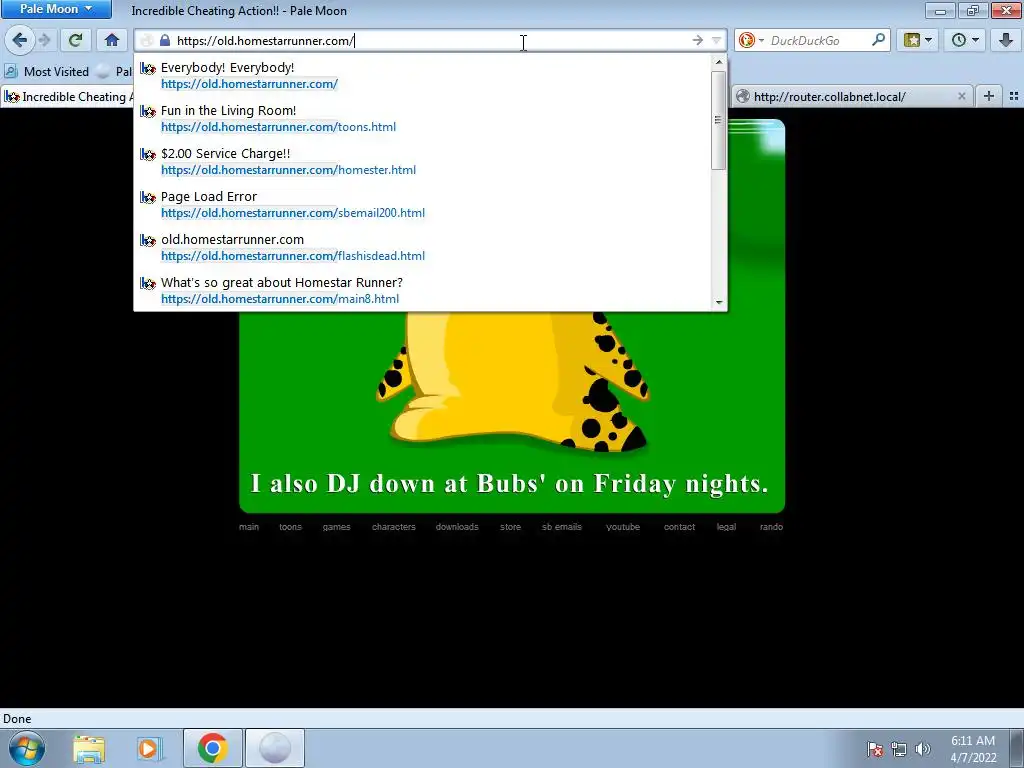Open Windows Media Player from taskbar

[x=149, y=748]
